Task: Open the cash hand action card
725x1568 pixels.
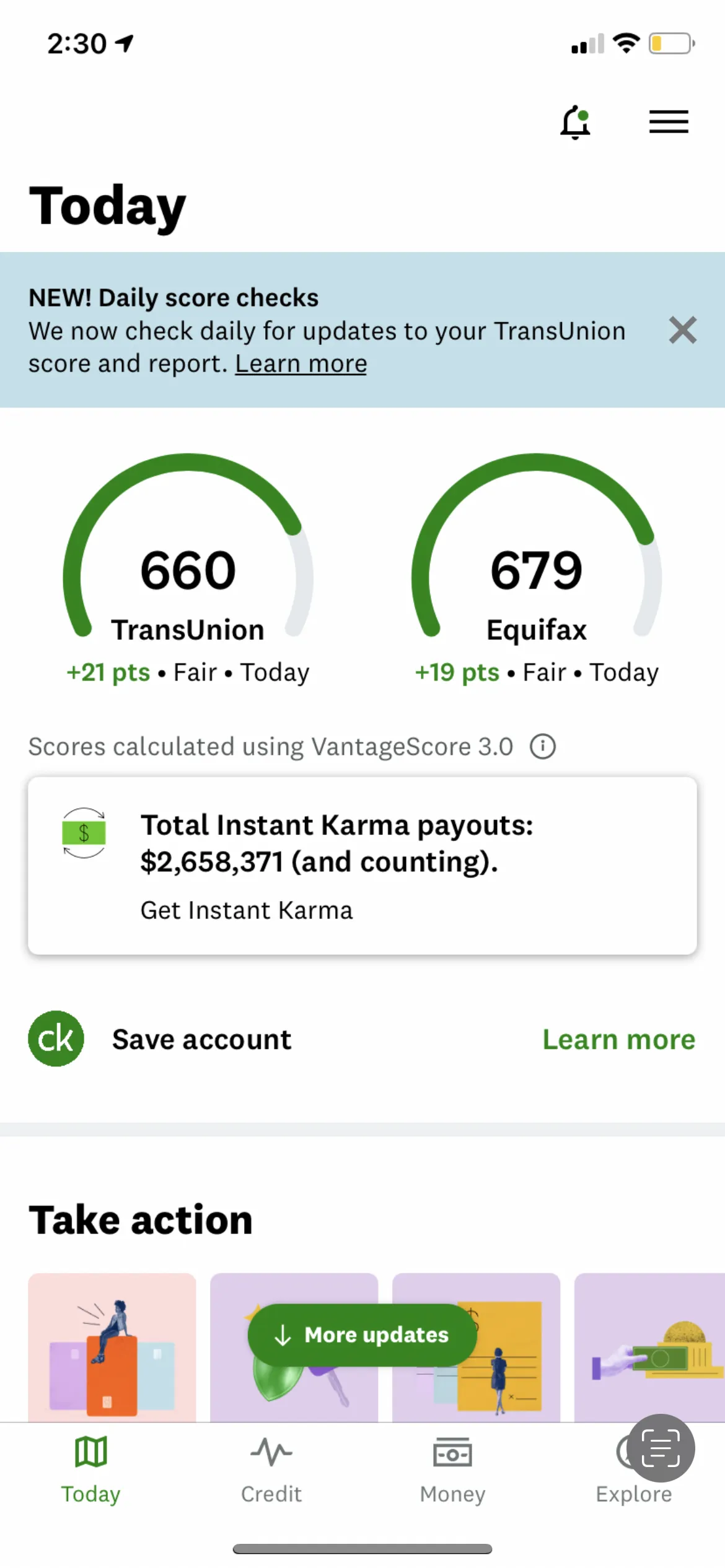Action: click(649, 1347)
